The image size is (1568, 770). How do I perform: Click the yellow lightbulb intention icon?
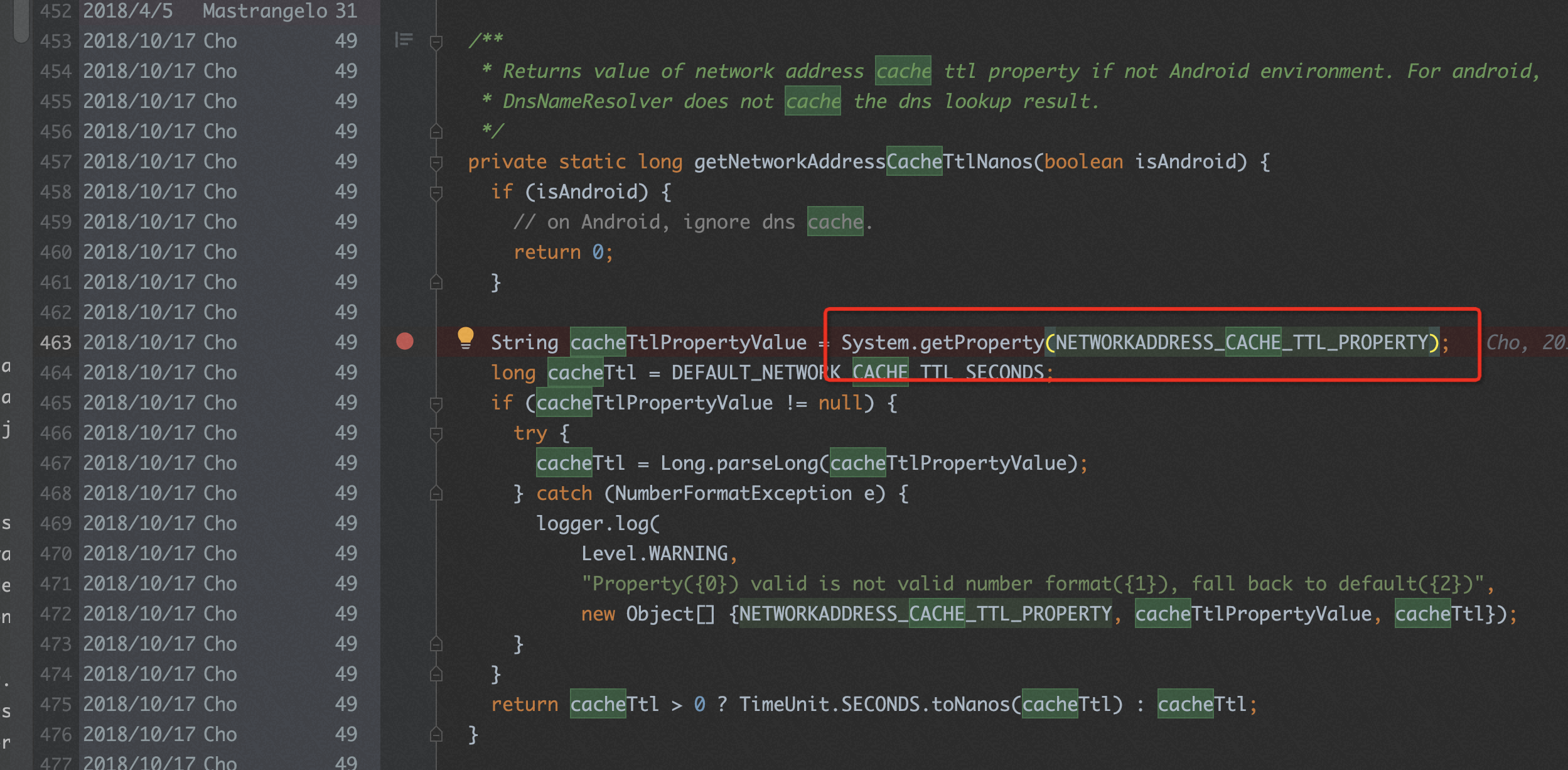coord(465,337)
